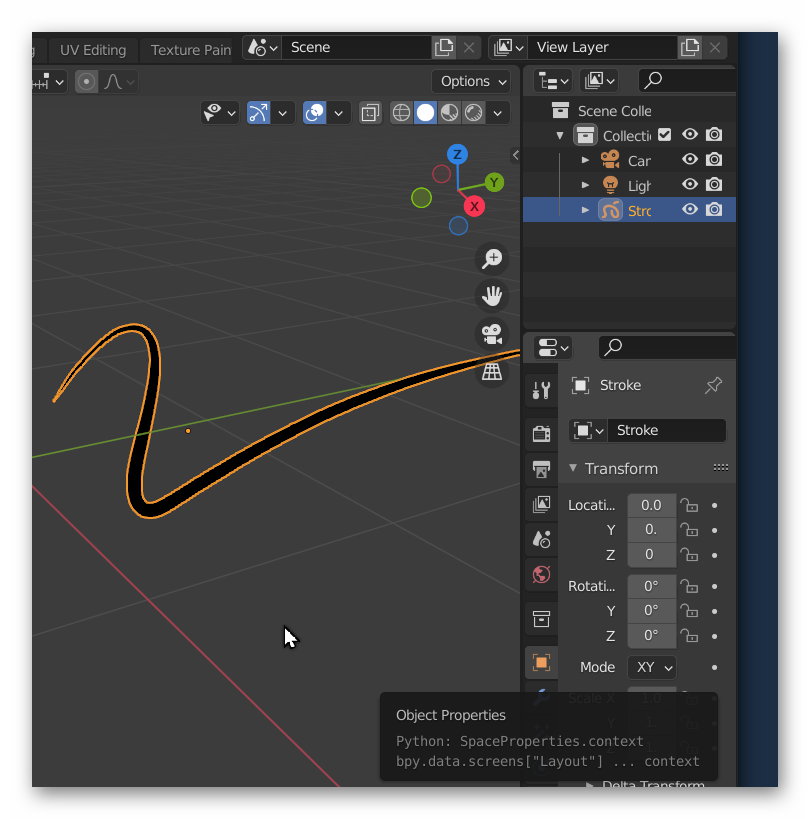Switch to rendered shading
Image resolution: width=810 pixels, height=819 pixels.
[474, 113]
